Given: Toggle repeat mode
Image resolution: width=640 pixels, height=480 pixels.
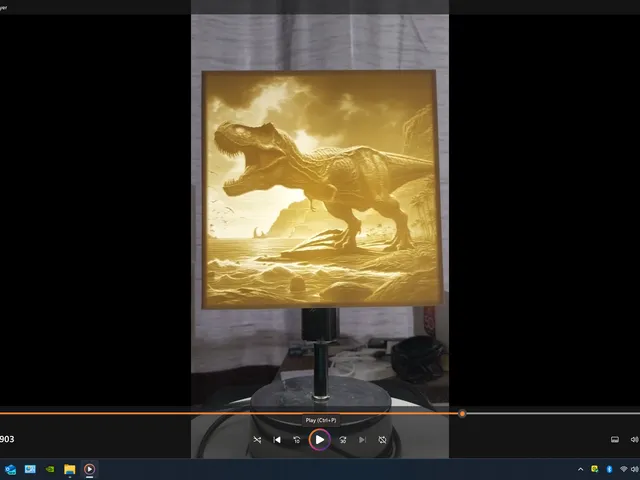Looking at the screenshot, I should pyautogui.click(x=382, y=440).
